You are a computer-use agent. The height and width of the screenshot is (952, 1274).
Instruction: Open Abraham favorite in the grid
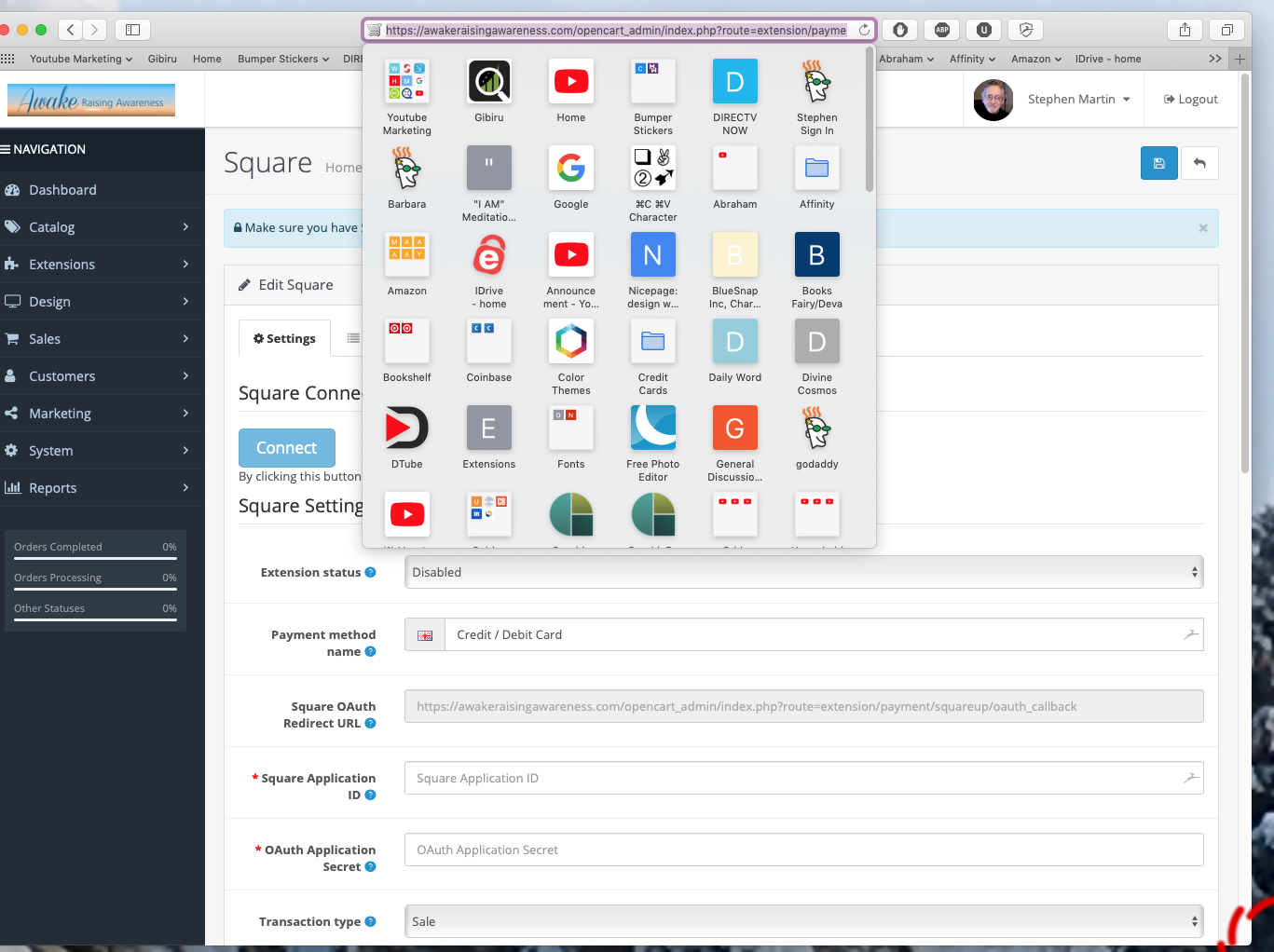point(735,169)
